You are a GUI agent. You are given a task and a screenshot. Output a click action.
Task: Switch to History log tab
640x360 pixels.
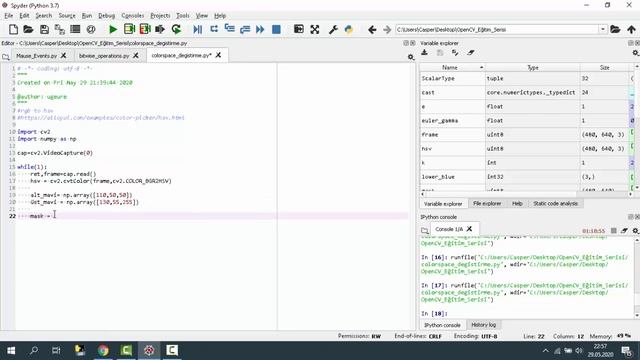click(483, 325)
